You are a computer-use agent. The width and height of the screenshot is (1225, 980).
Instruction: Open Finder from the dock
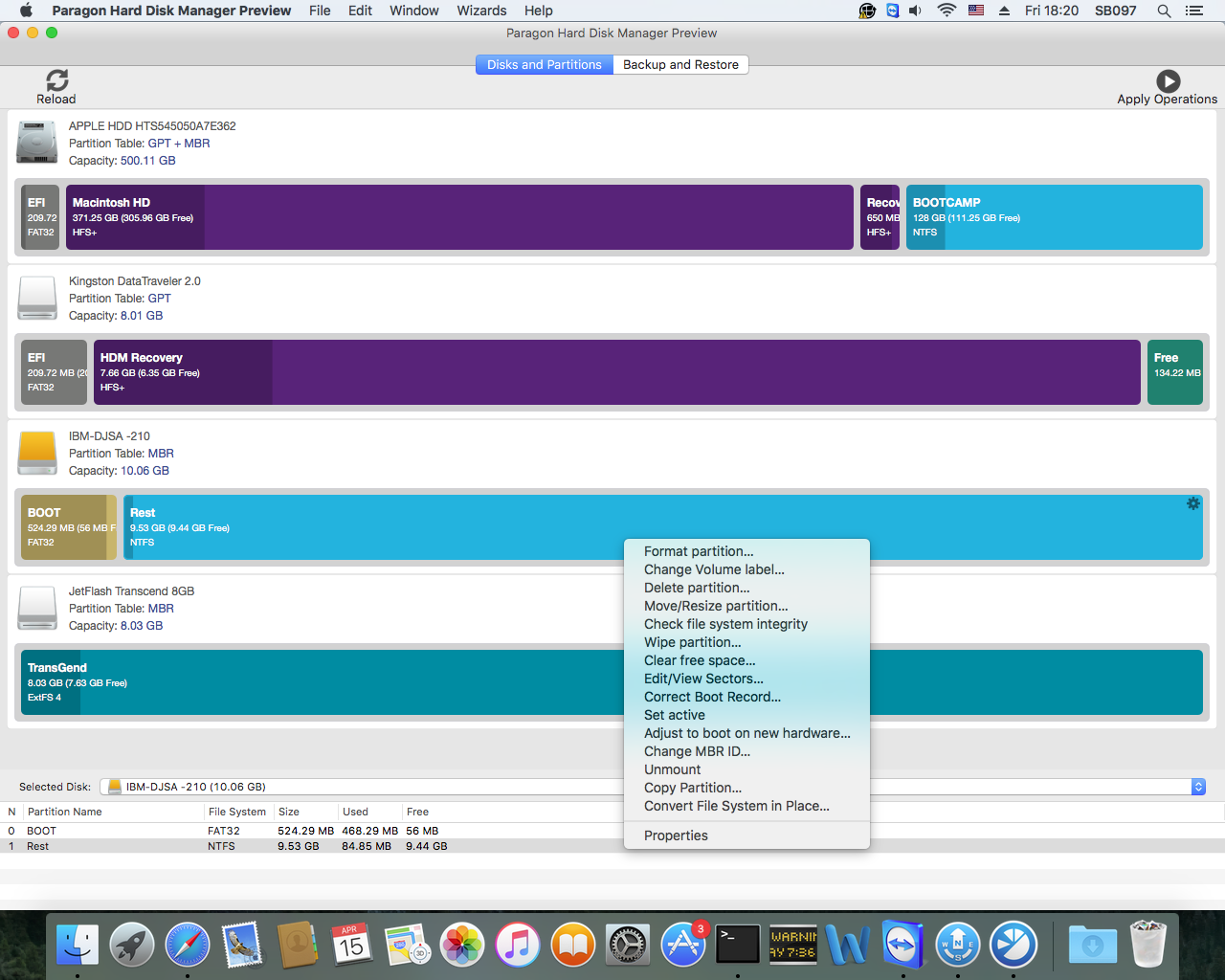[x=78, y=946]
